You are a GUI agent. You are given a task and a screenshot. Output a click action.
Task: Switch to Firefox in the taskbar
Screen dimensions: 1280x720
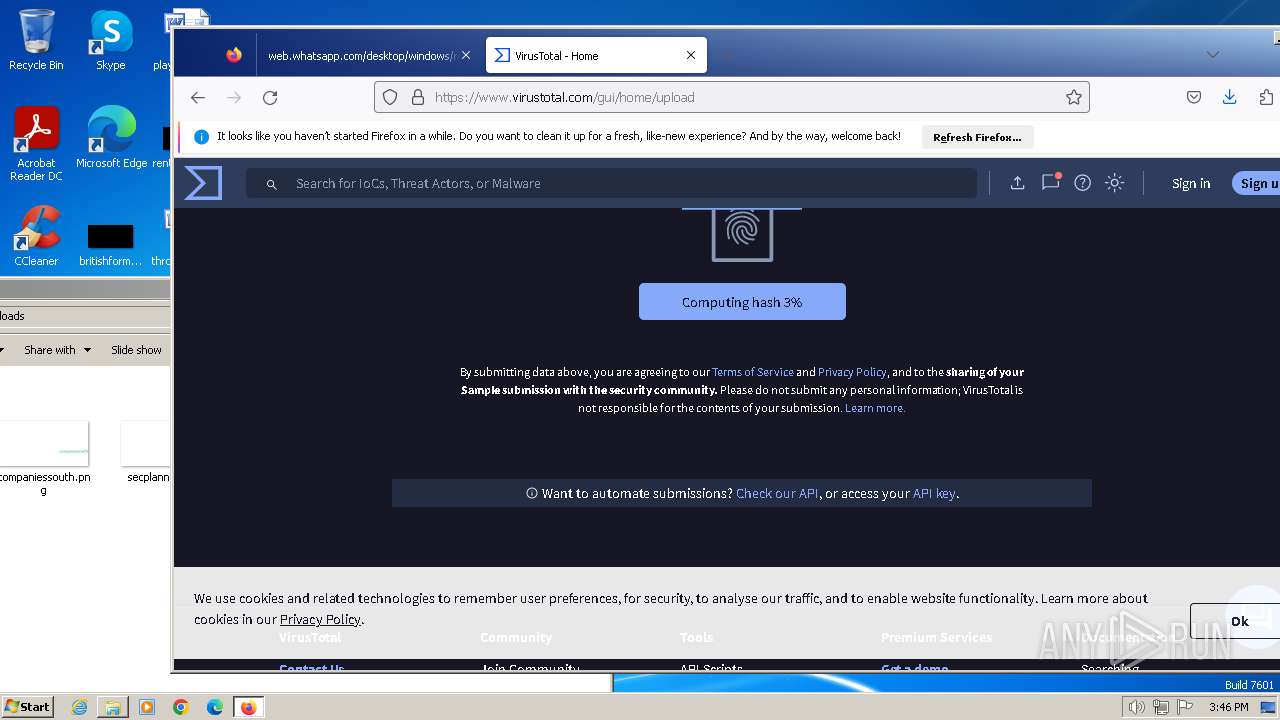point(248,707)
